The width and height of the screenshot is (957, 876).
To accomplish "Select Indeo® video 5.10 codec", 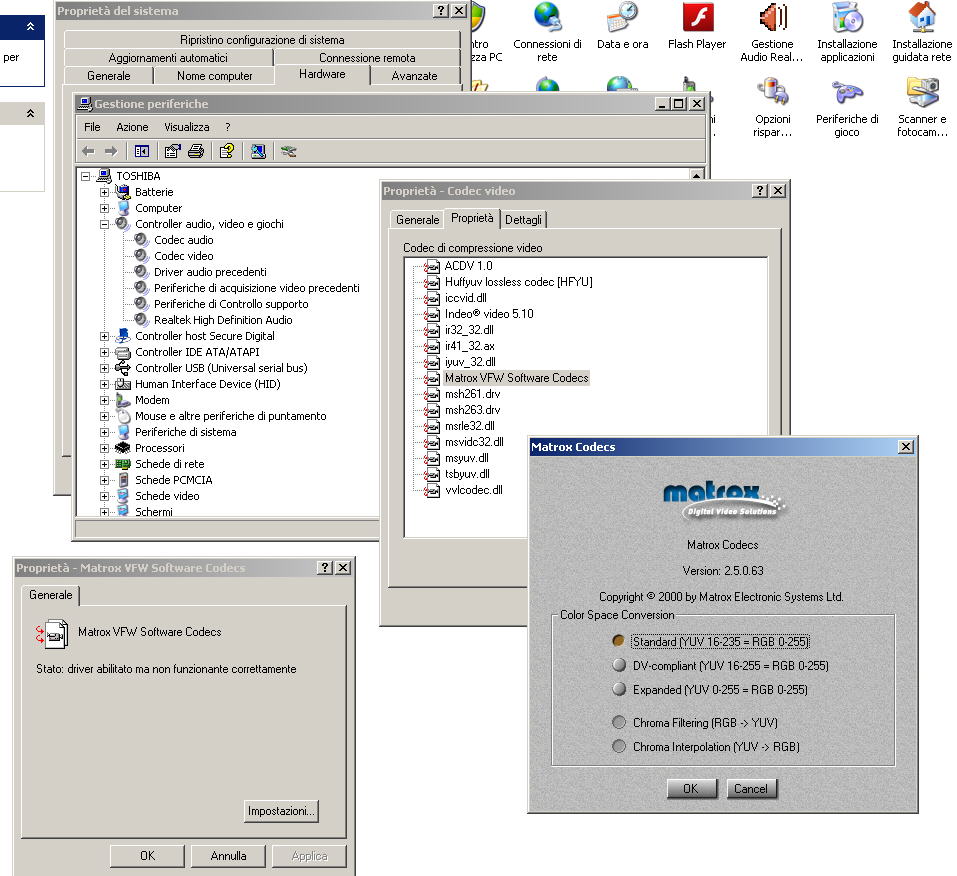I will click(489, 314).
